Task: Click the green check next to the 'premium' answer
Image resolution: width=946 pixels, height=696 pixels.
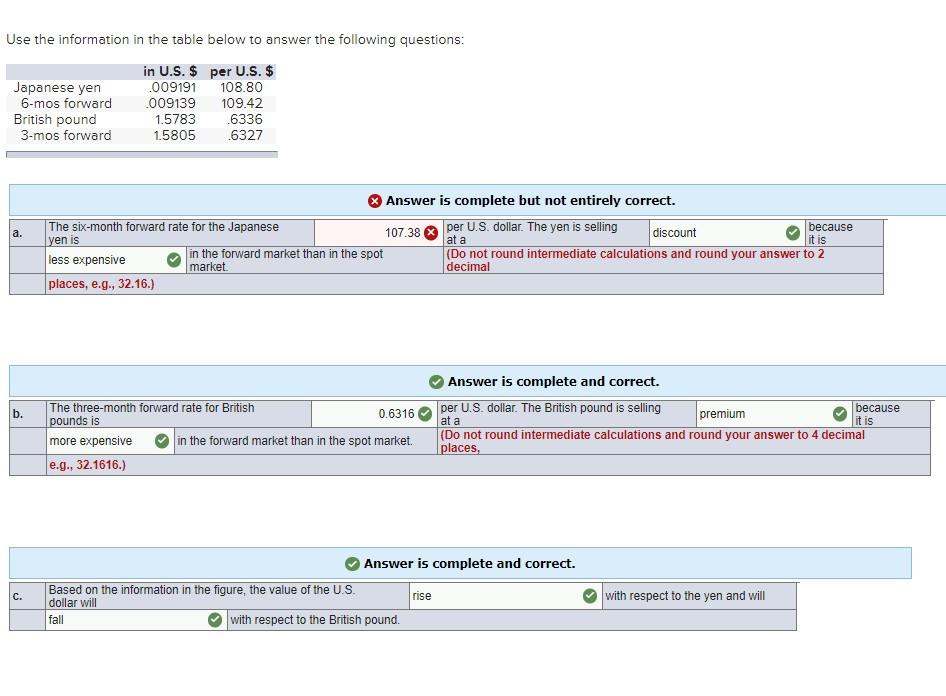Action: click(x=840, y=414)
